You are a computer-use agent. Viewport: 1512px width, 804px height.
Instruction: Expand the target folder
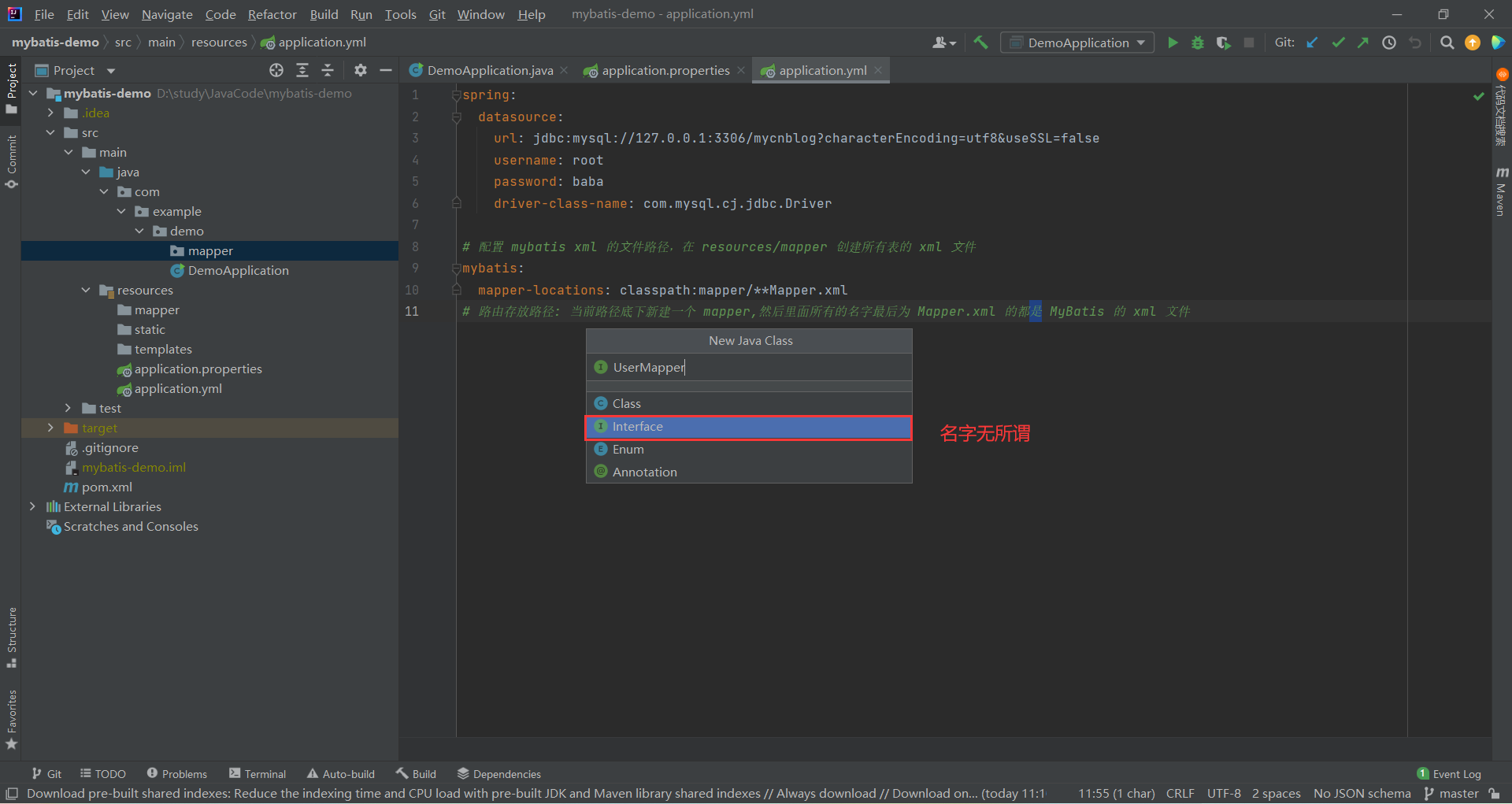pos(51,428)
